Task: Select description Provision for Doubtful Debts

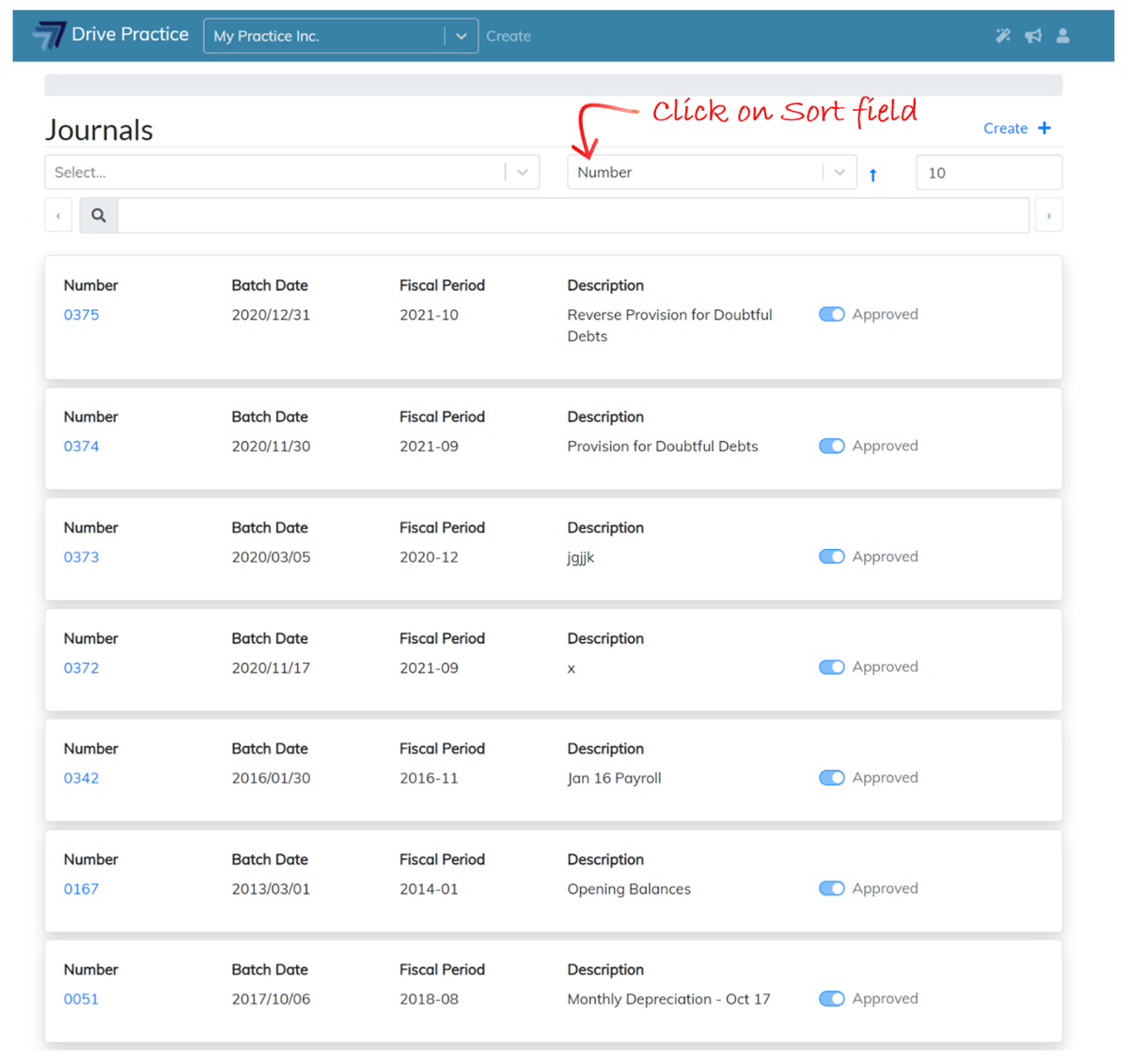Action: [x=663, y=446]
